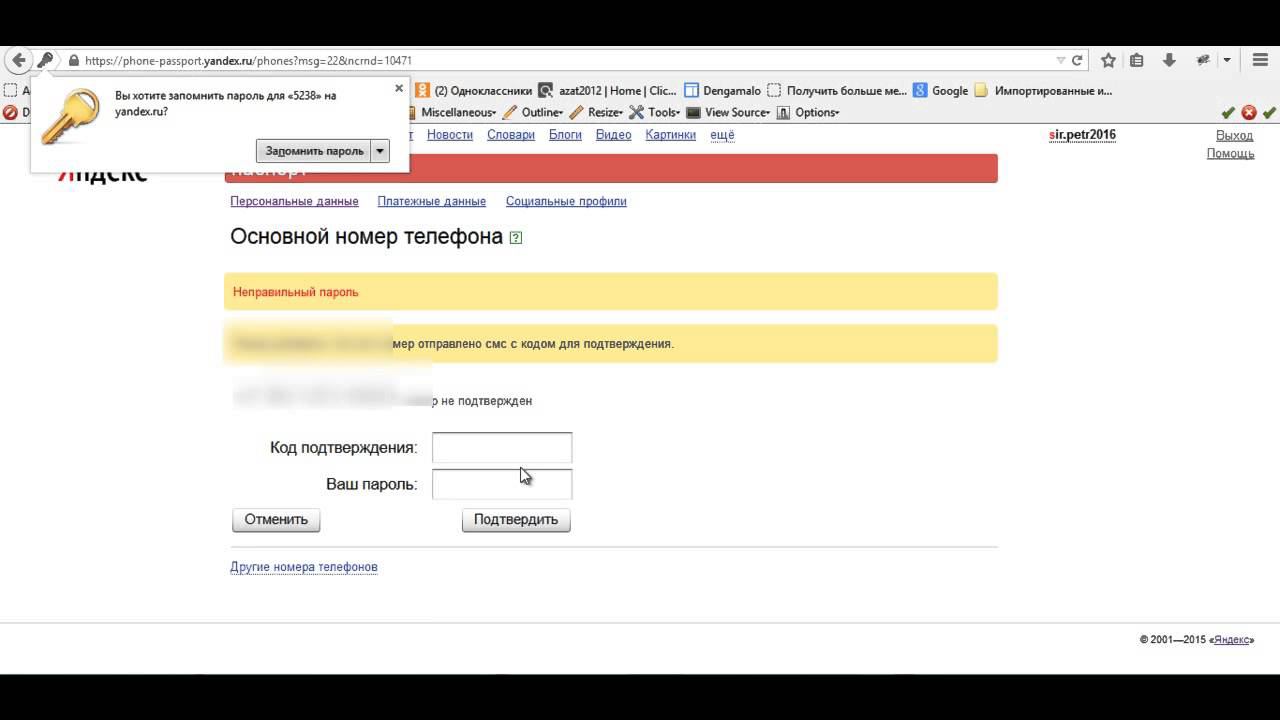Screen dimensions: 1280x720
Task: Open the Options toolbar menu
Action: pos(808,112)
